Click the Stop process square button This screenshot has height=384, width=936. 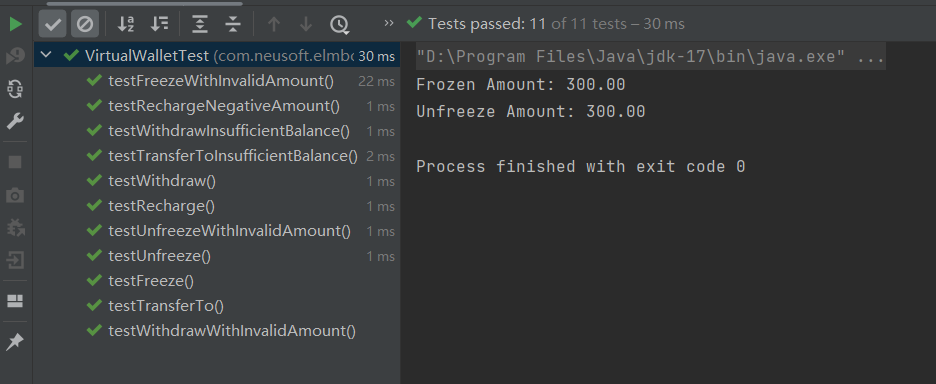(x=15, y=162)
